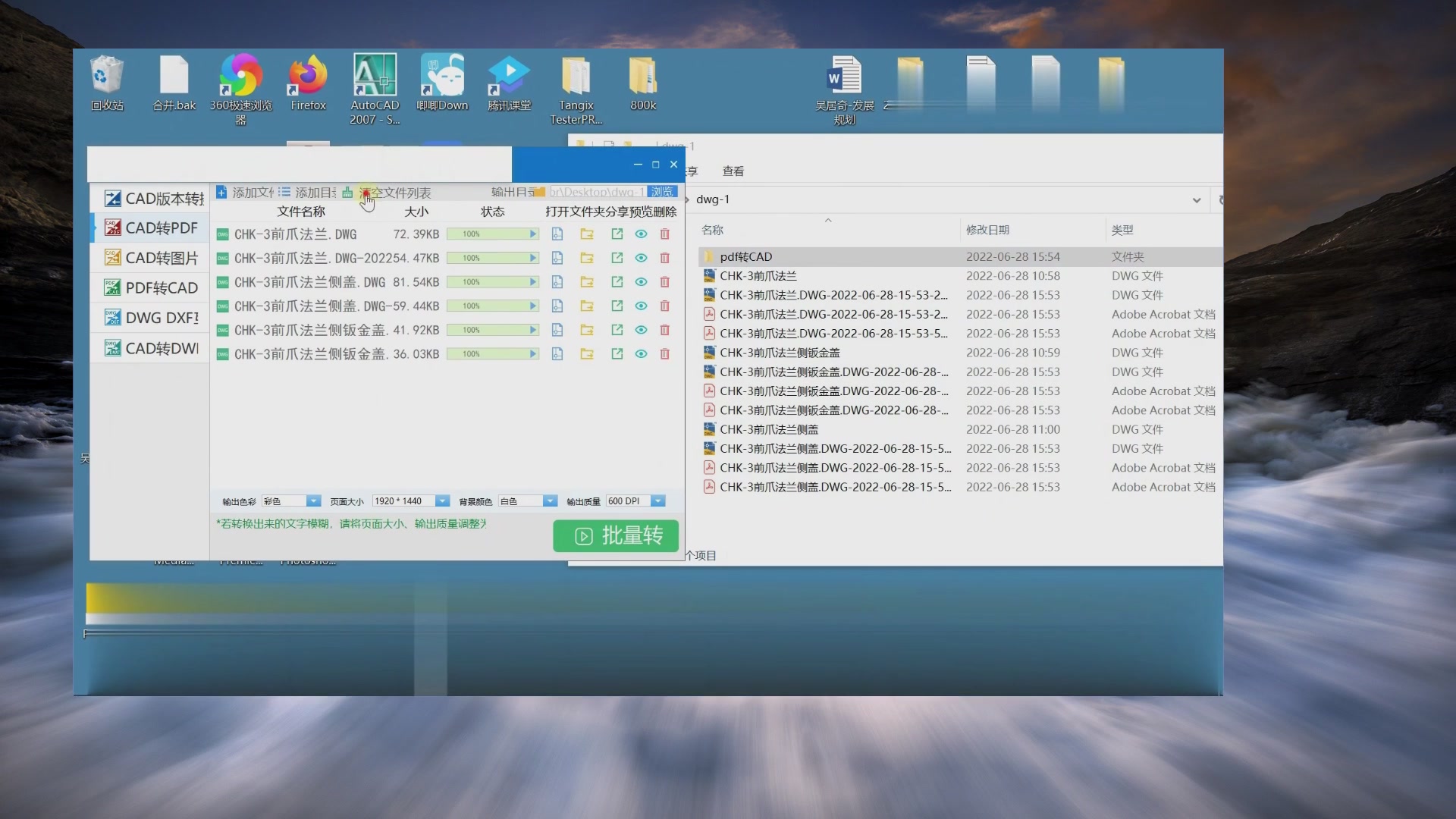Click the preview eye for the 41.92KB file

(x=641, y=331)
